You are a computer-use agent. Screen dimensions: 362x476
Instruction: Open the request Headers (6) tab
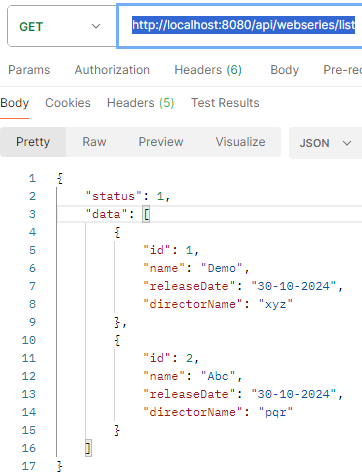point(208,70)
